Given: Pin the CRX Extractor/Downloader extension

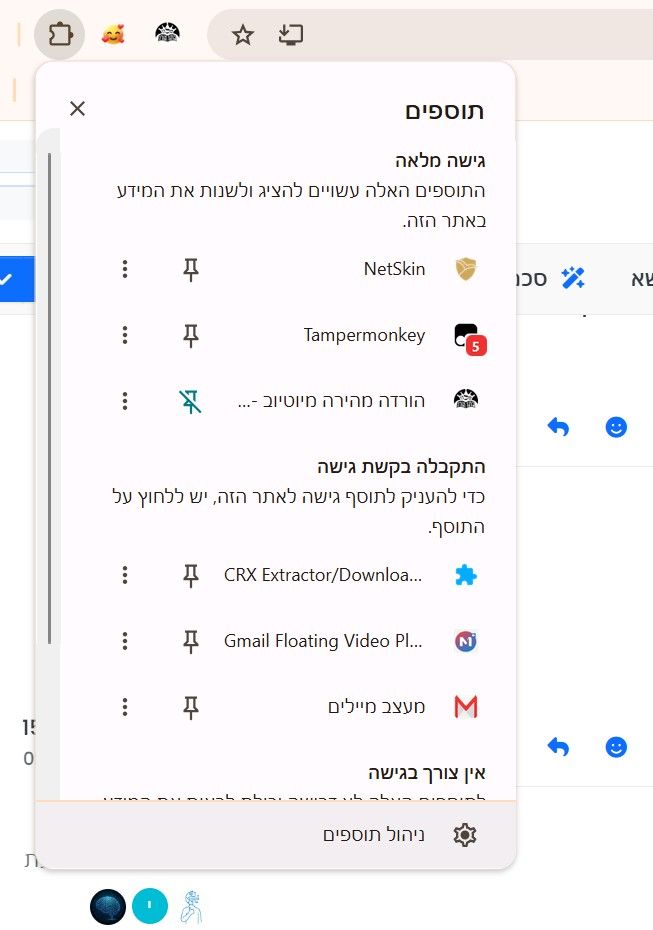Looking at the screenshot, I should pos(190,575).
